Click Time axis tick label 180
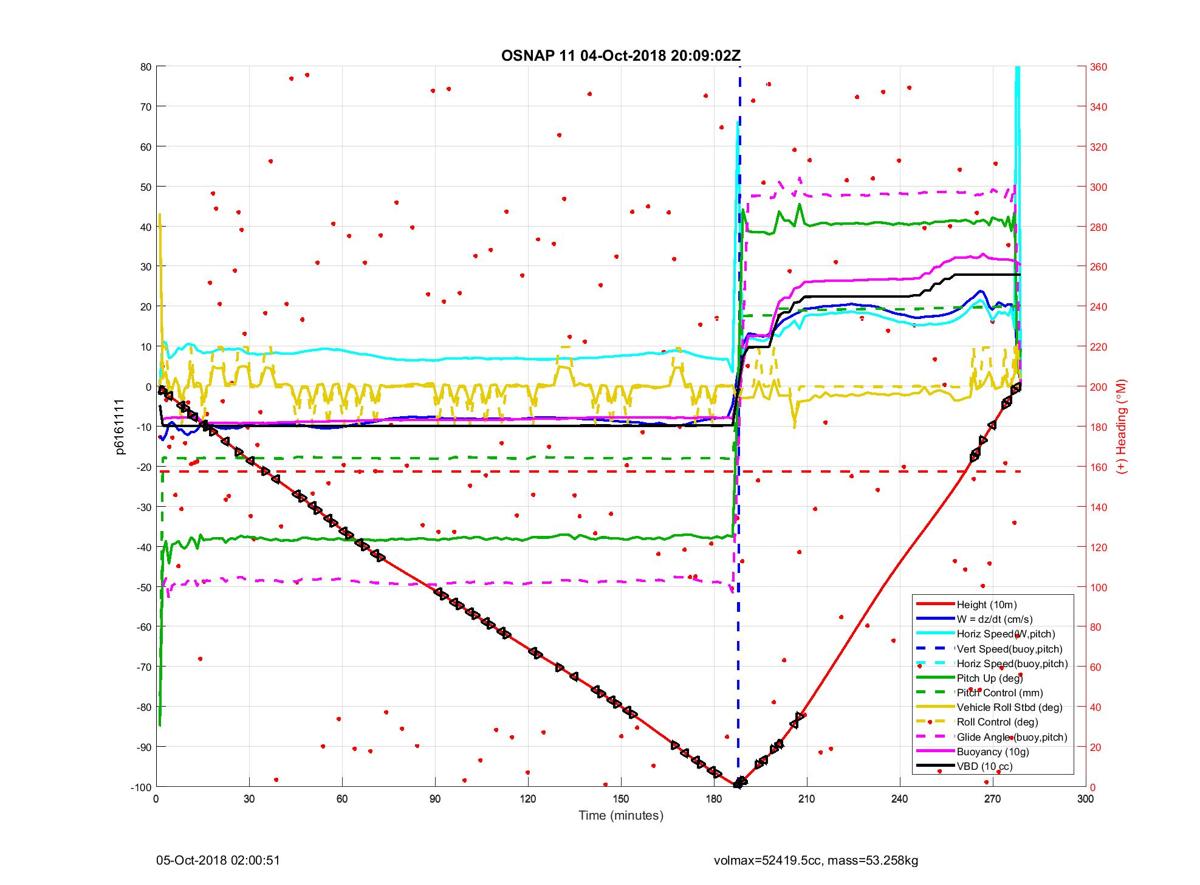This screenshot has width=1200, height=885. [x=713, y=799]
